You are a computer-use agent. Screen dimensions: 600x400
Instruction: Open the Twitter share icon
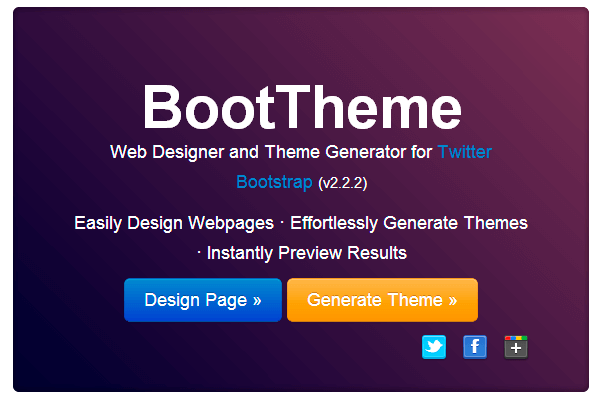(434, 347)
